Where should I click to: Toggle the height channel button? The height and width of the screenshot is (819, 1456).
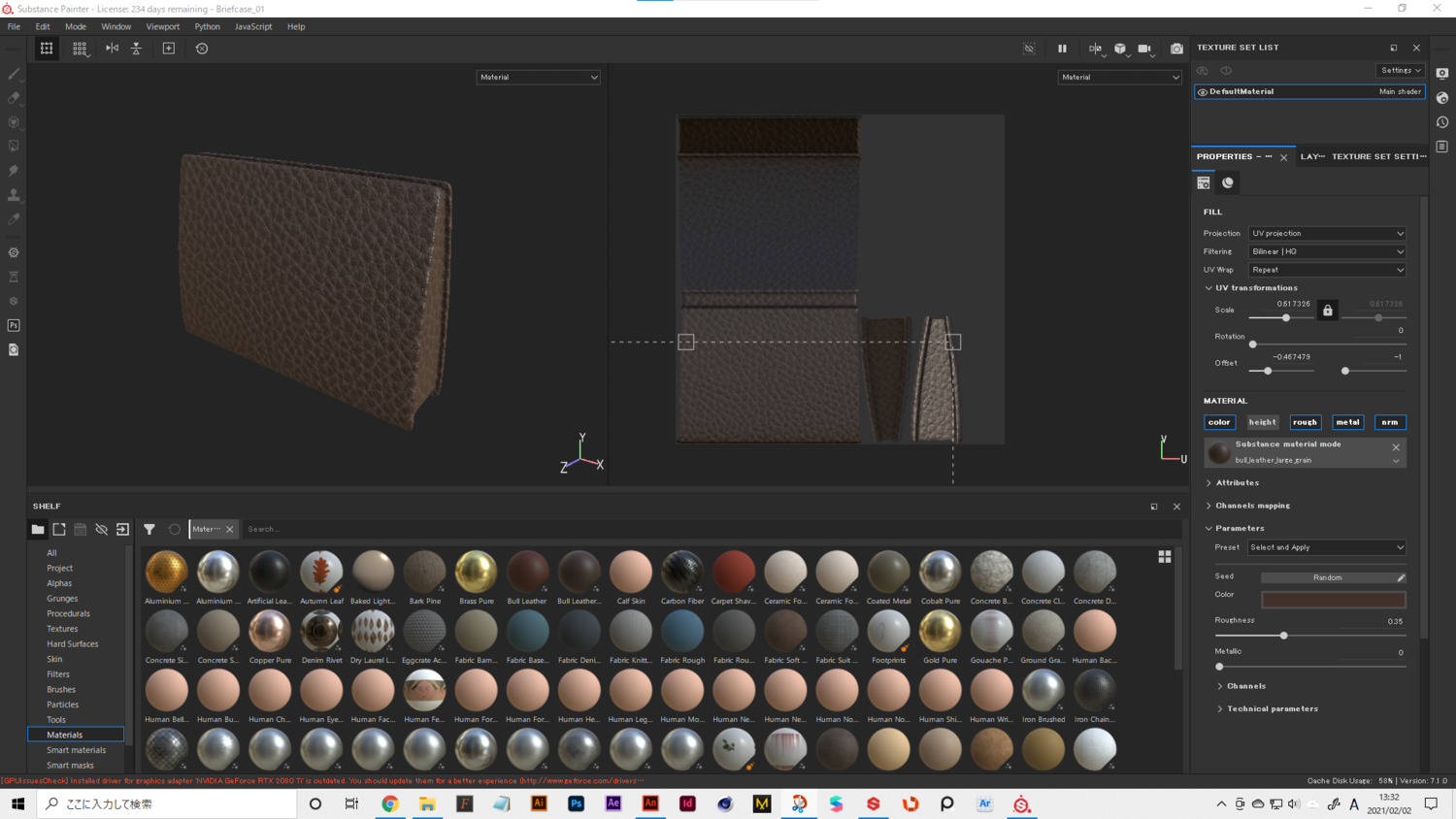click(x=1262, y=422)
